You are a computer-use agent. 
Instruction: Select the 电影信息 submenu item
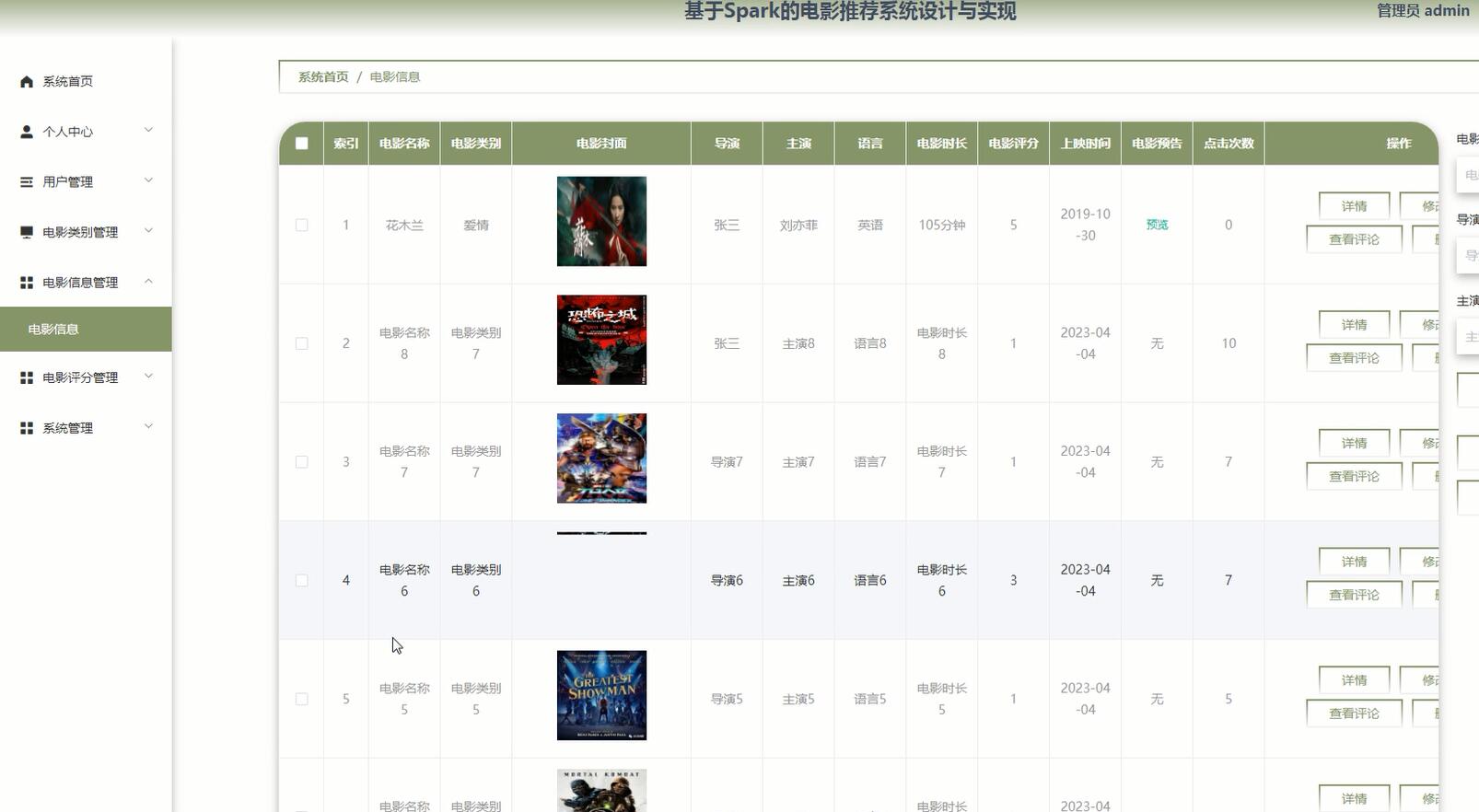[x=86, y=329]
